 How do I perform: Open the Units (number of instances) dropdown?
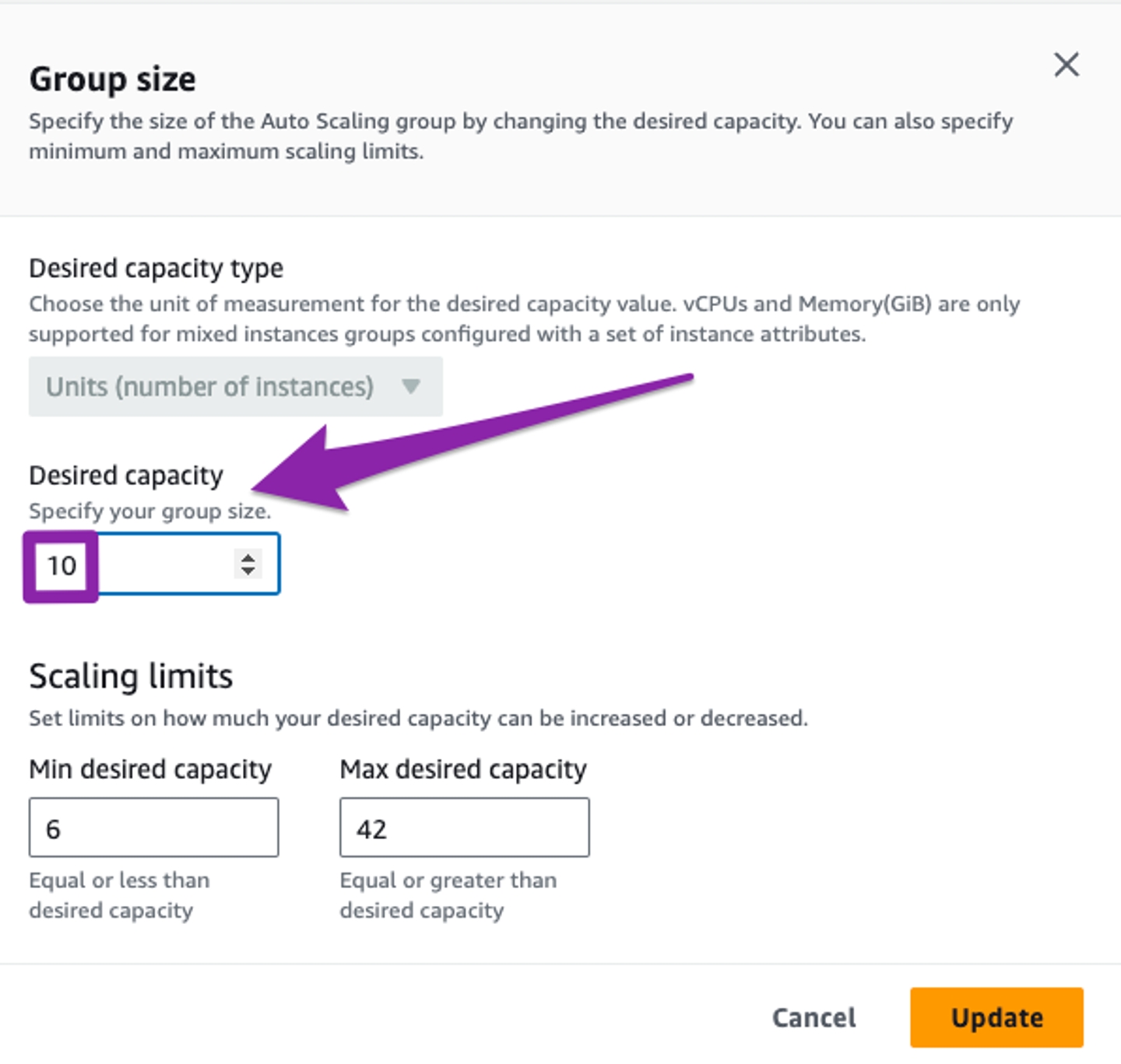click(210, 387)
